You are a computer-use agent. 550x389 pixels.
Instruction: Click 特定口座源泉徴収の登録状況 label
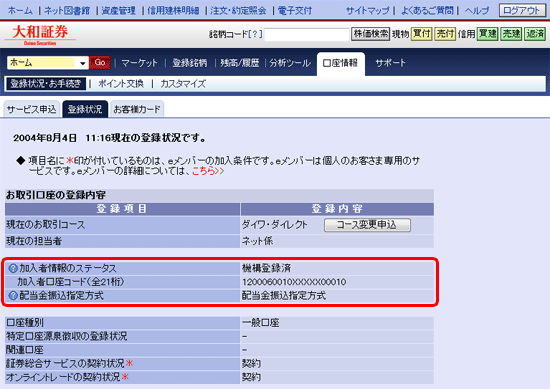[67, 336]
